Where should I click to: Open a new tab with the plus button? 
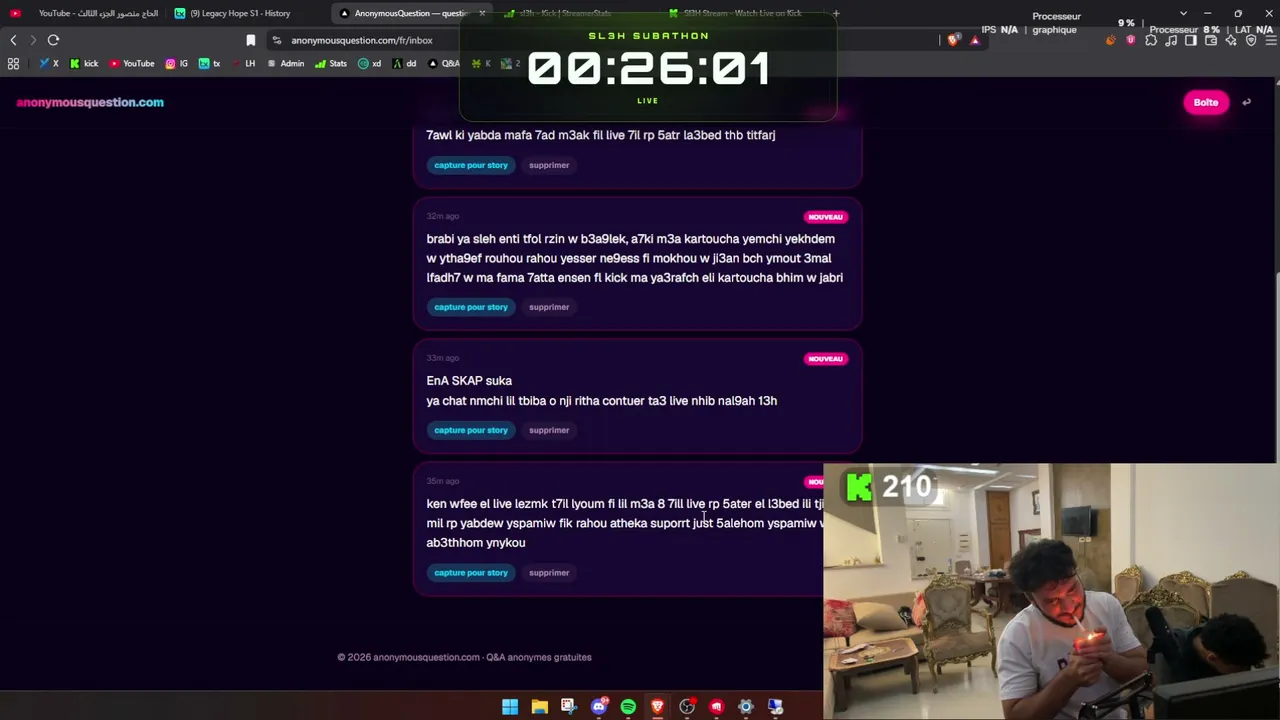[836, 13]
